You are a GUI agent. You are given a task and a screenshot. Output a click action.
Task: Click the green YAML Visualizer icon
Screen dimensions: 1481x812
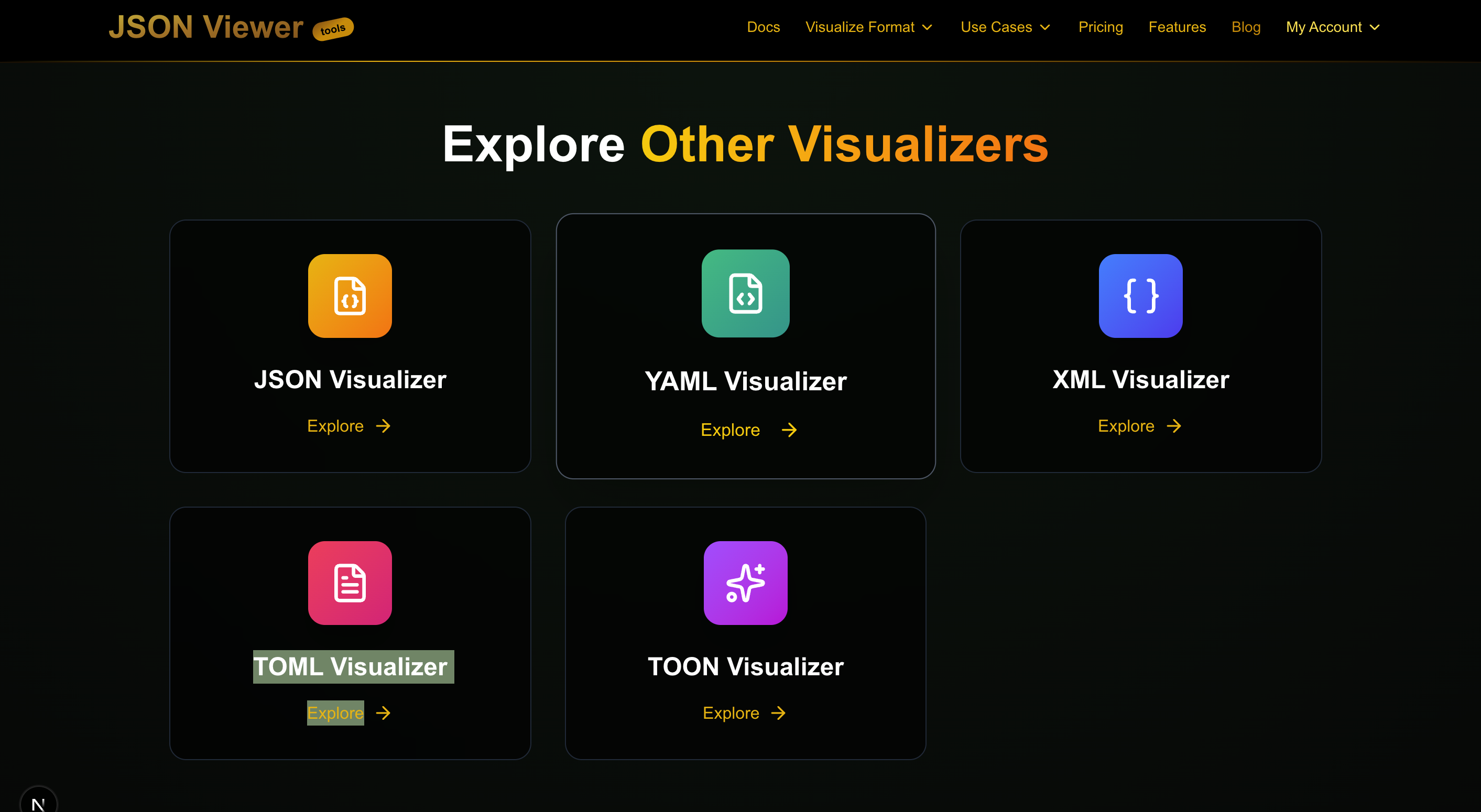(x=745, y=294)
